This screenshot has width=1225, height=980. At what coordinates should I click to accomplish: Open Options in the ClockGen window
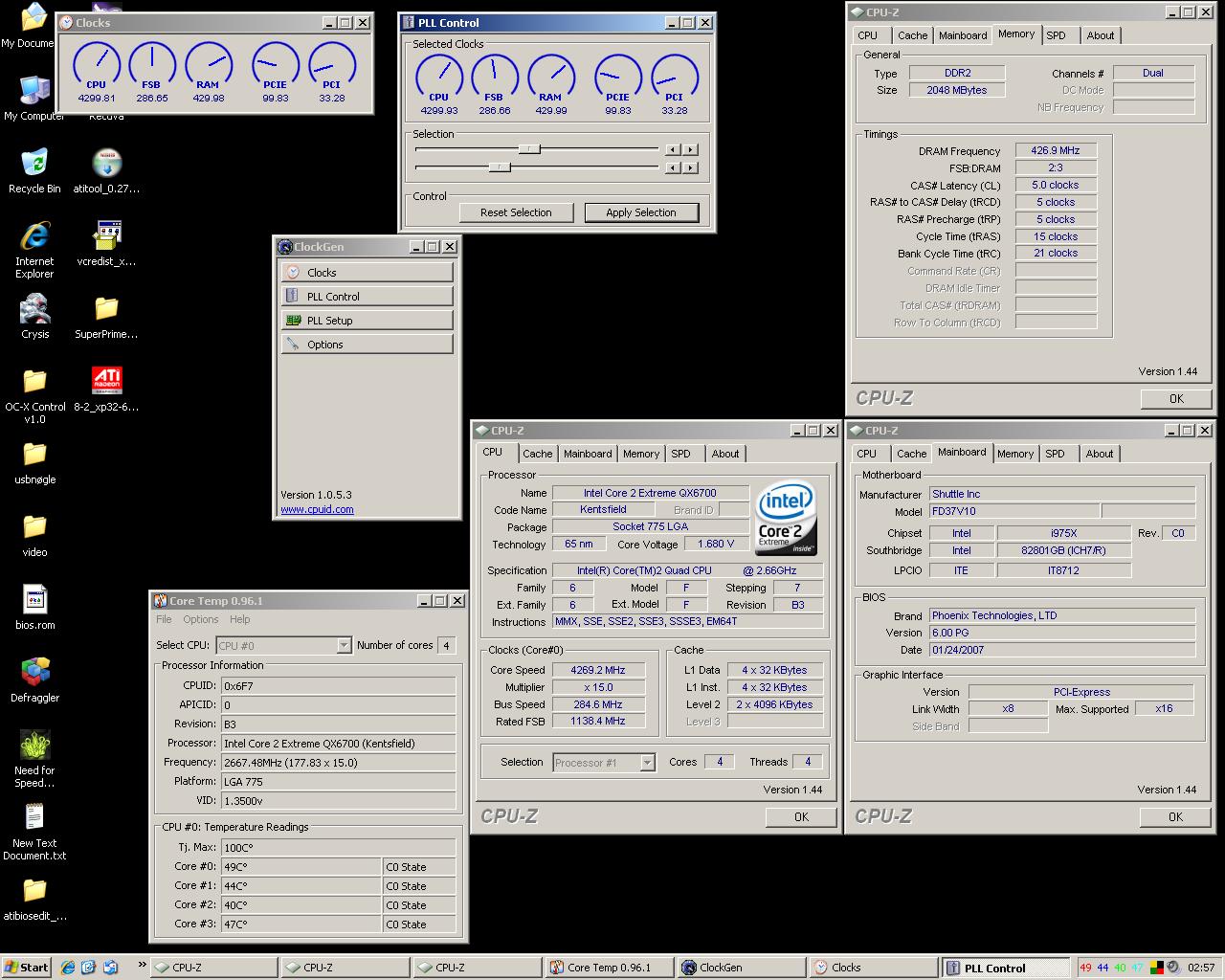coord(367,345)
